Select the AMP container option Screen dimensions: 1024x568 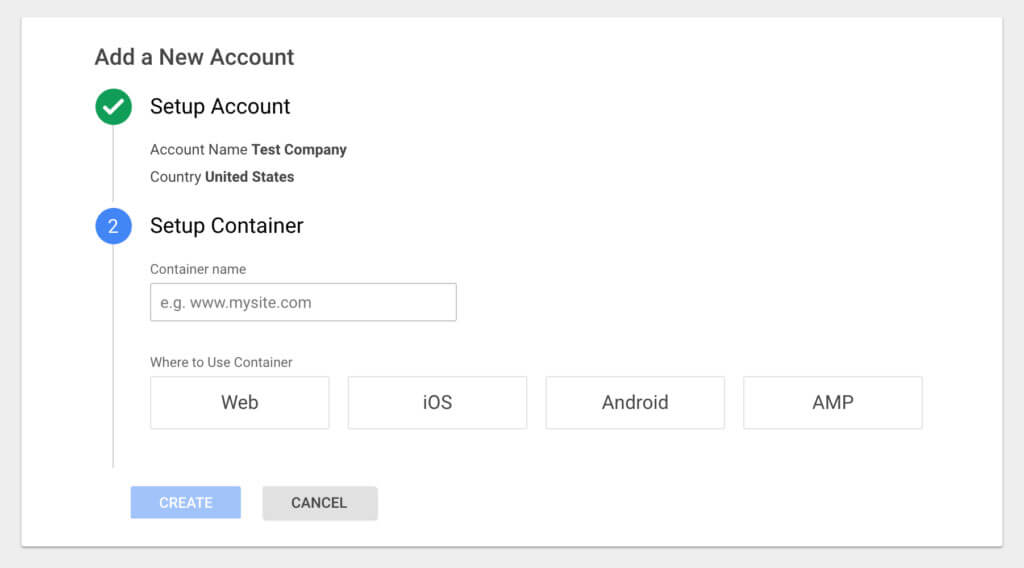[833, 402]
